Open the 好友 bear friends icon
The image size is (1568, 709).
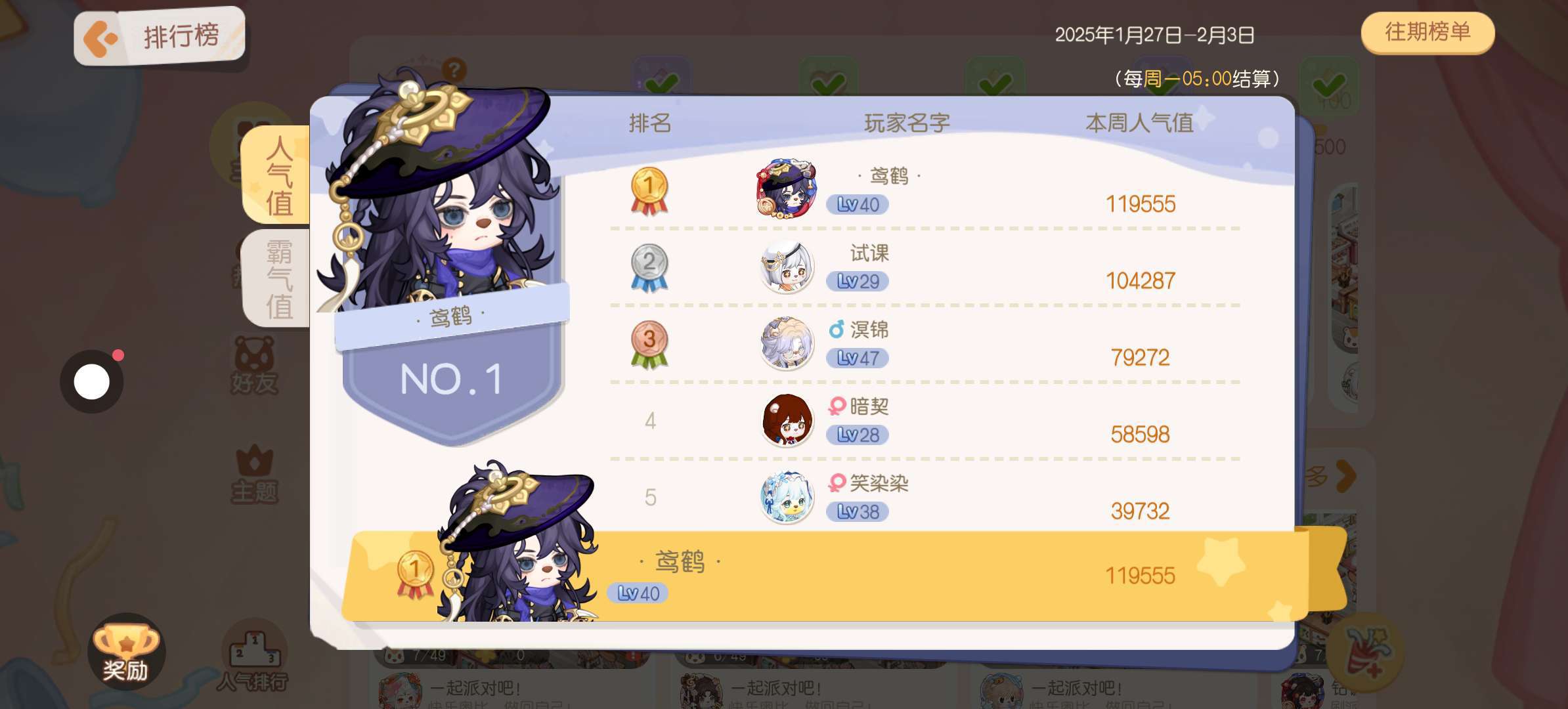[x=254, y=365]
